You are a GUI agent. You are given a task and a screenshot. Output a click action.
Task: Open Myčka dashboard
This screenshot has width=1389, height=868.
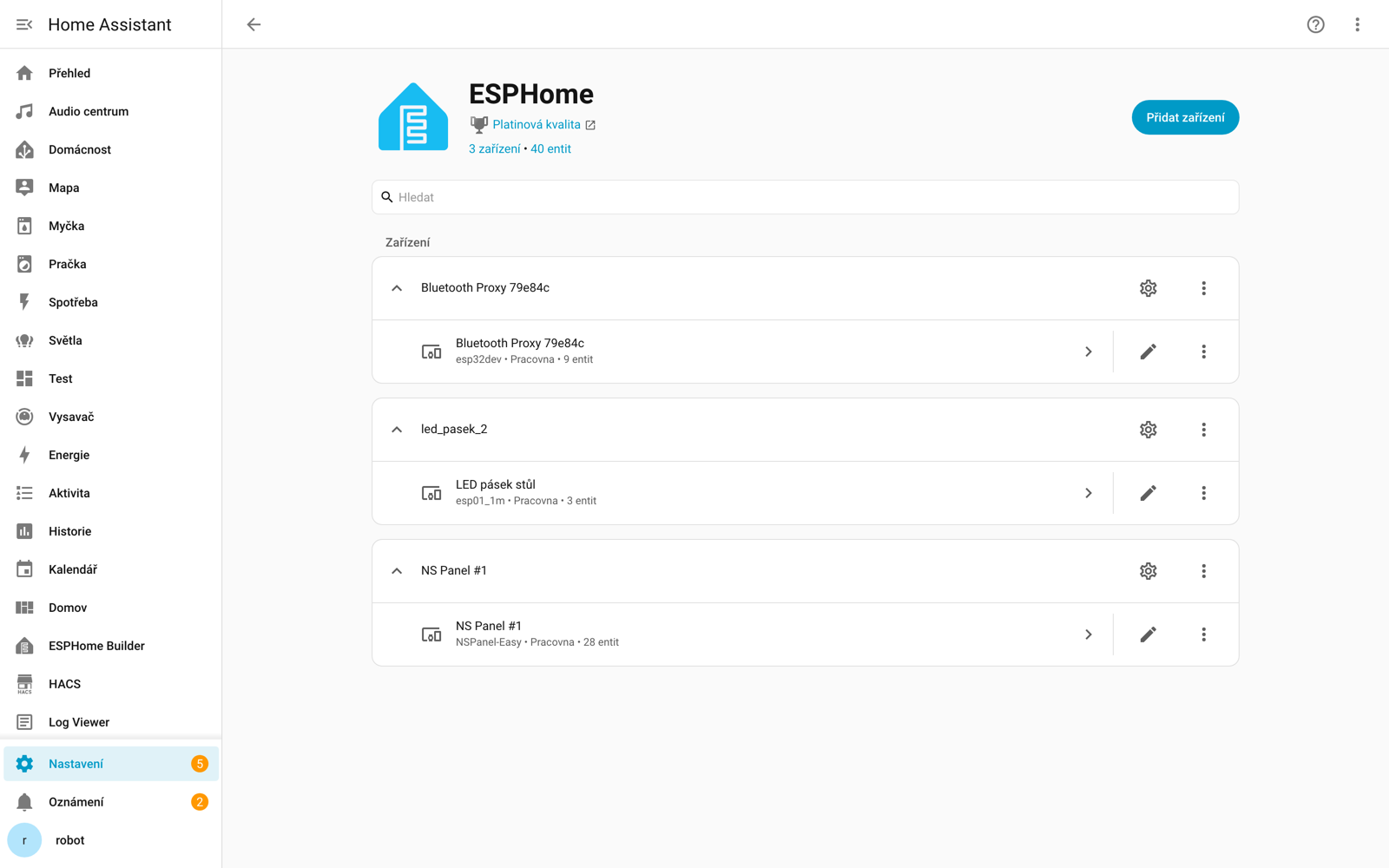pyautogui.click(x=111, y=226)
